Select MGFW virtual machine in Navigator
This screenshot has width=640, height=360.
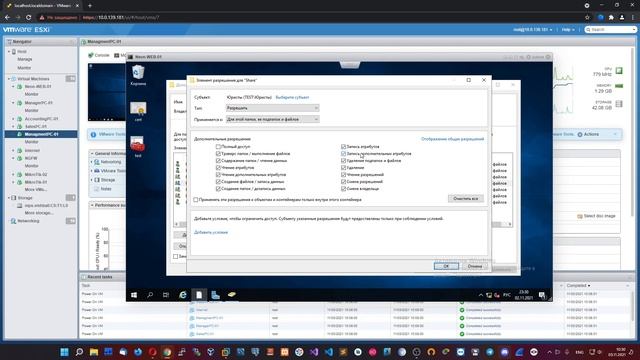coord(31,158)
